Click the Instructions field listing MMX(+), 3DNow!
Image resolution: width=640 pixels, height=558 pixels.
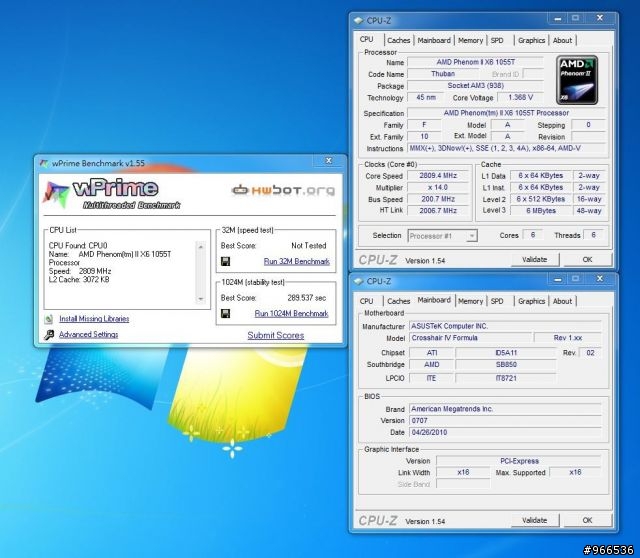point(507,149)
